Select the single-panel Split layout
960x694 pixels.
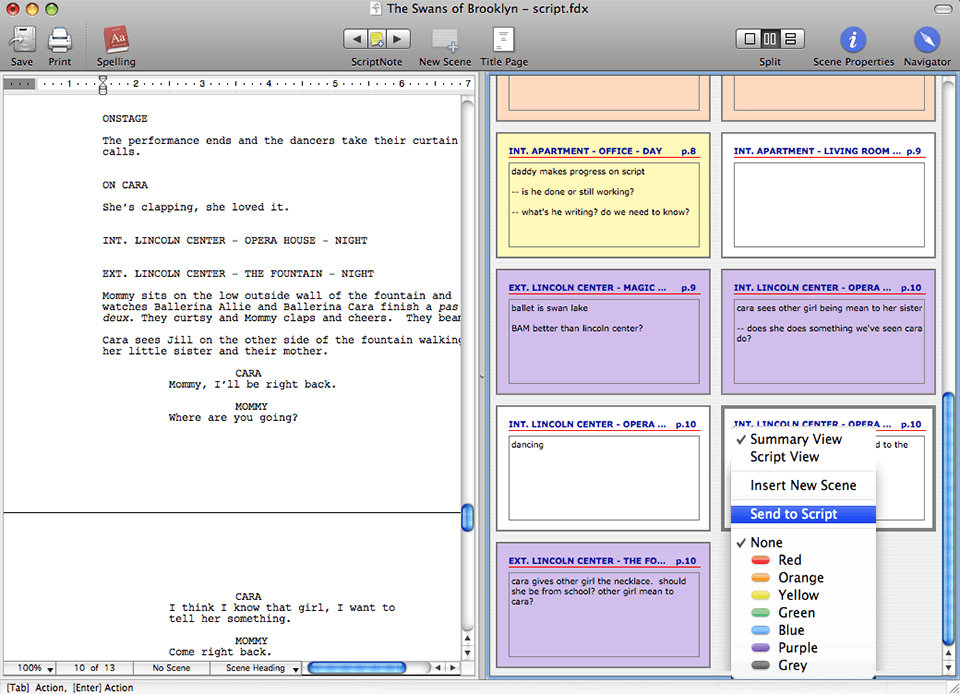(750, 37)
